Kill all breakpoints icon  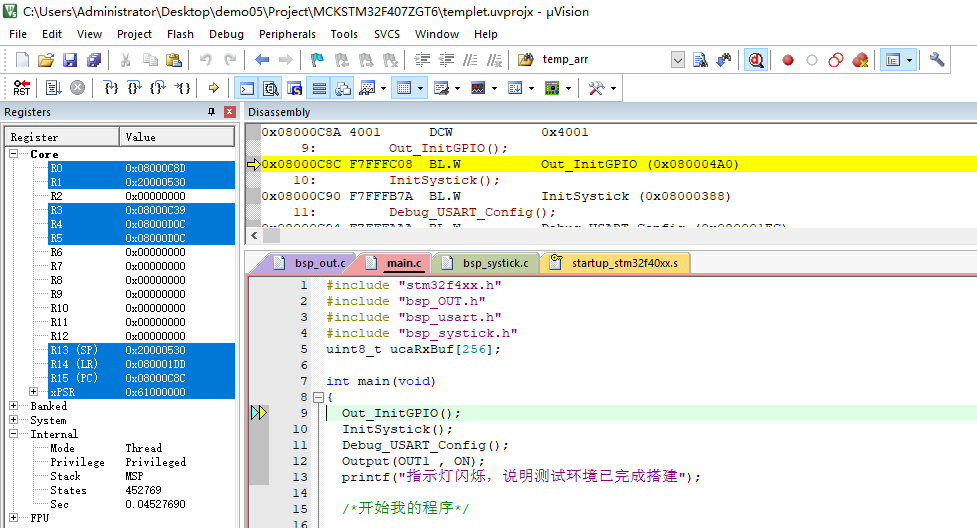coord(860,60)
